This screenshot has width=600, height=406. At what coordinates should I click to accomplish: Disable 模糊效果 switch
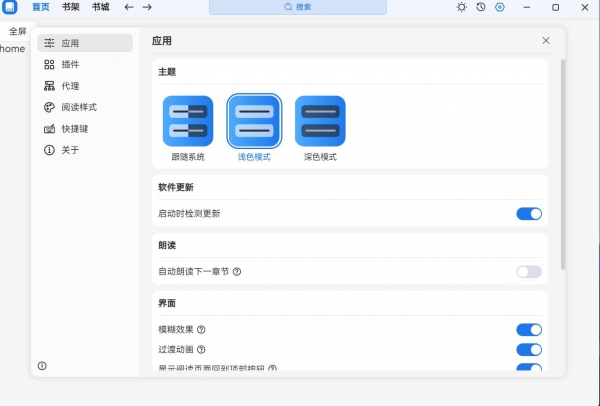click(529, 329)
